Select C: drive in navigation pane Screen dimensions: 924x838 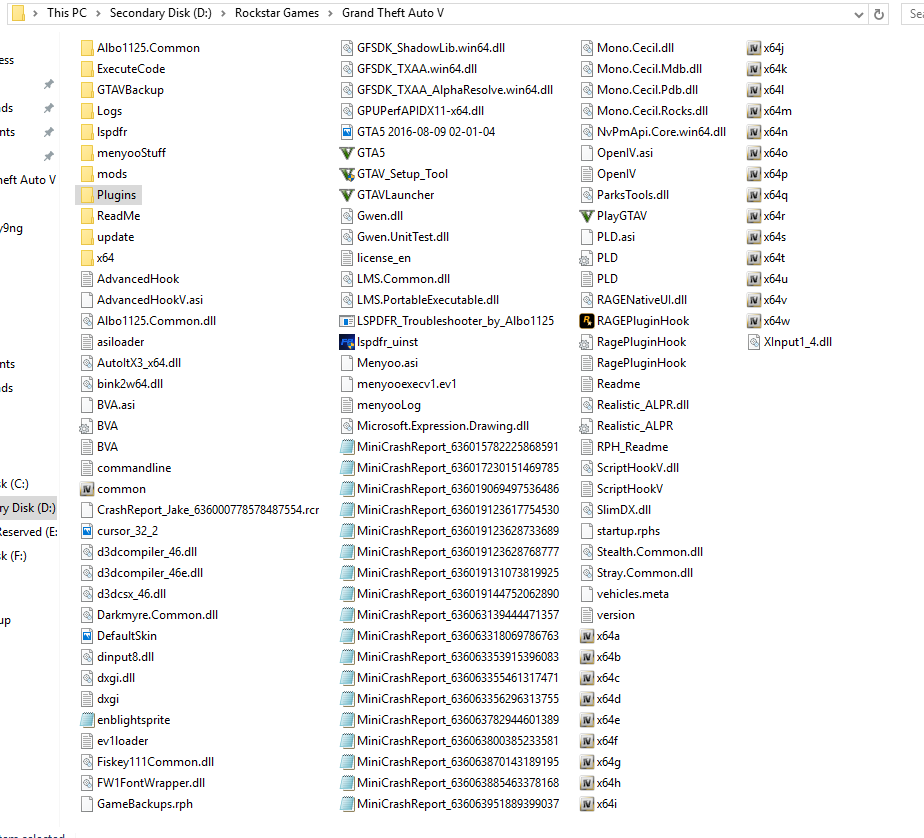click(x=15, y=484)
